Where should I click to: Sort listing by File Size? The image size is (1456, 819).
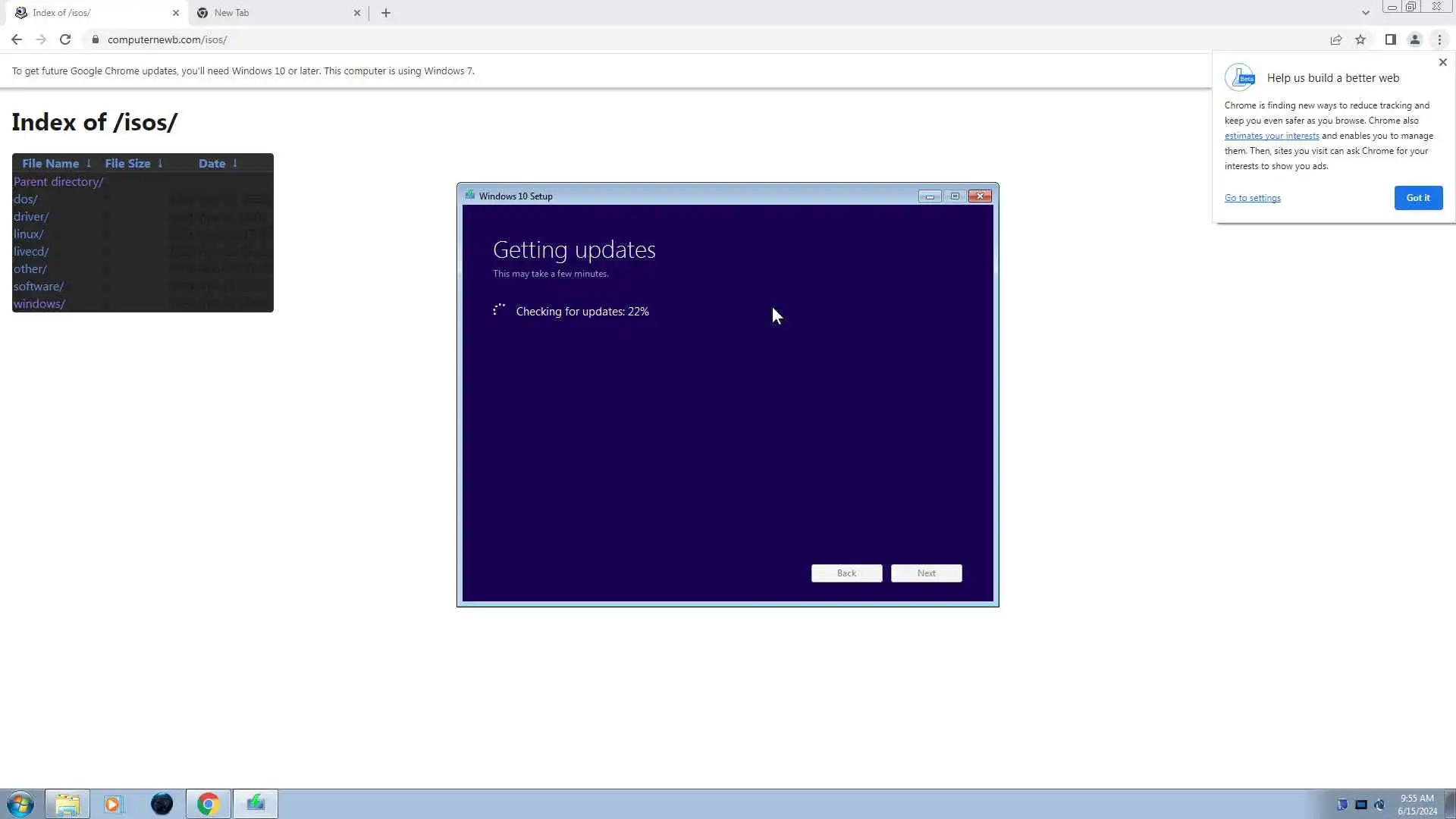click(127, 163)
